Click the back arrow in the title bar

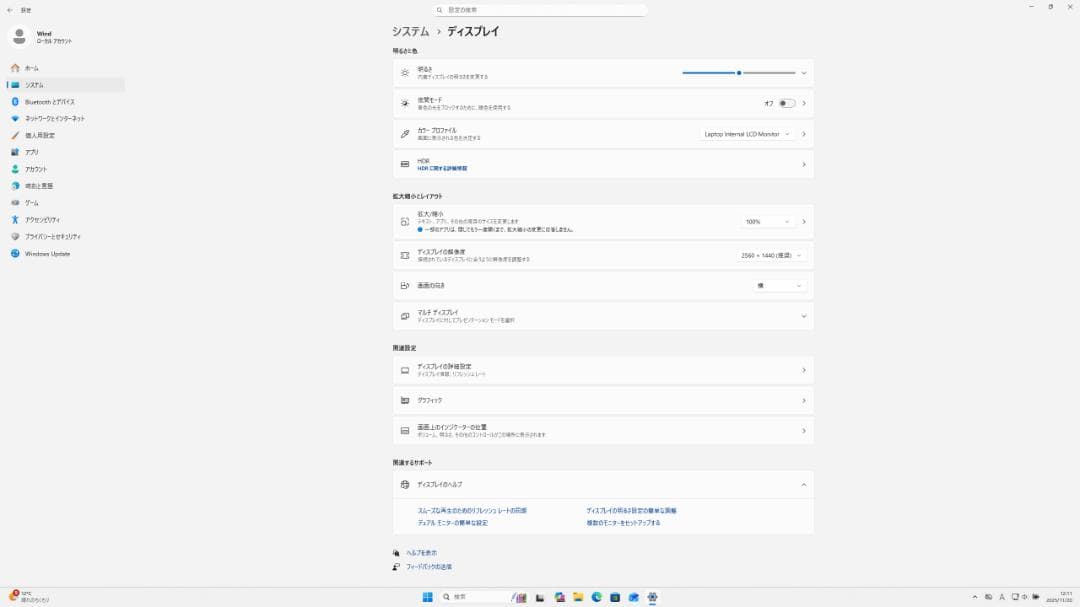(x=9, y=9)
